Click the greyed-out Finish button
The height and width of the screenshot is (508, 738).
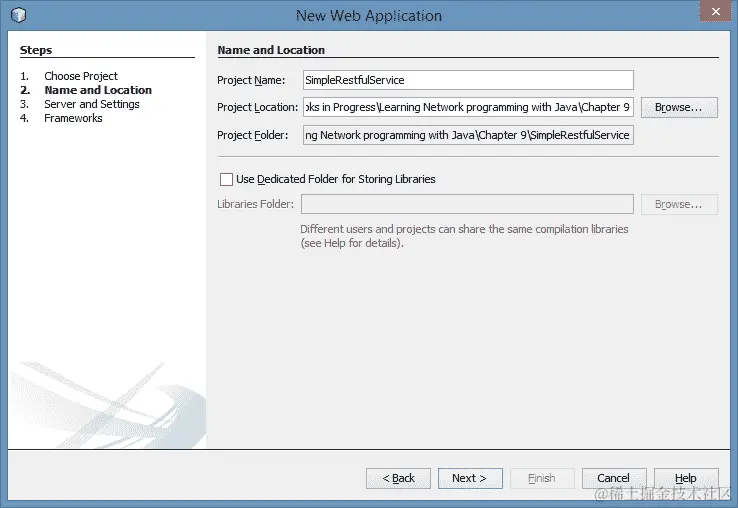click(542, 478)
